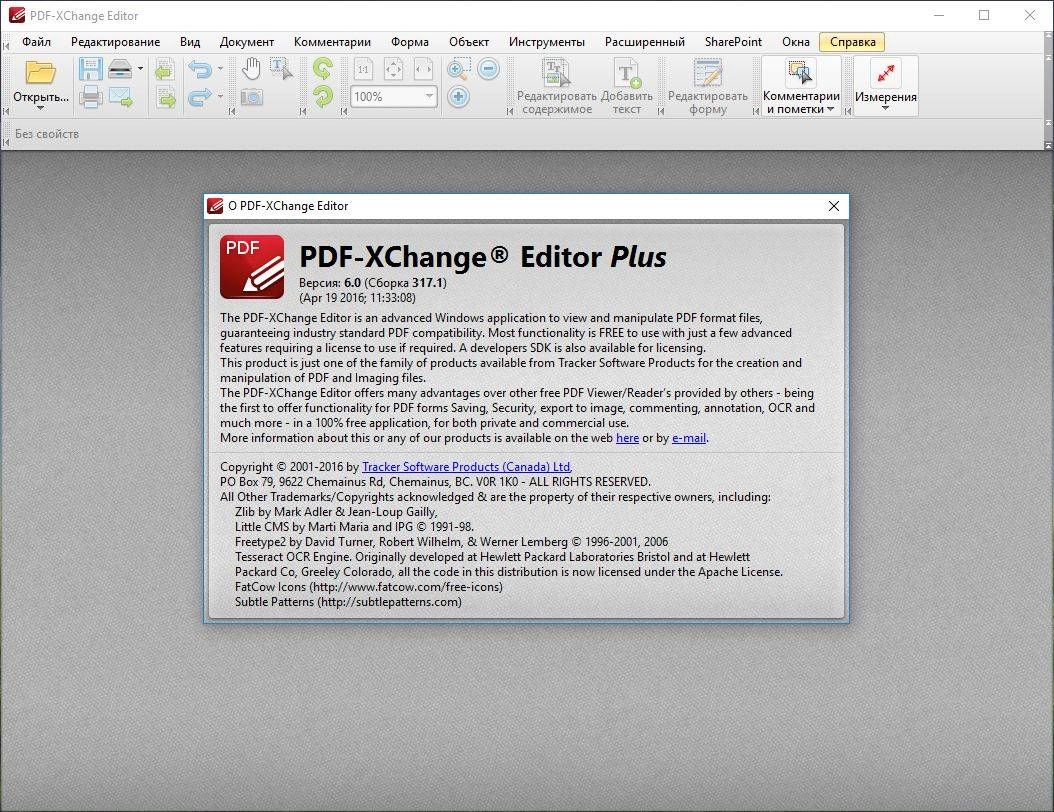The height and width of the screenshot is (812, 1054).
Task: Open the Окна menu
Action: point(796,42)
